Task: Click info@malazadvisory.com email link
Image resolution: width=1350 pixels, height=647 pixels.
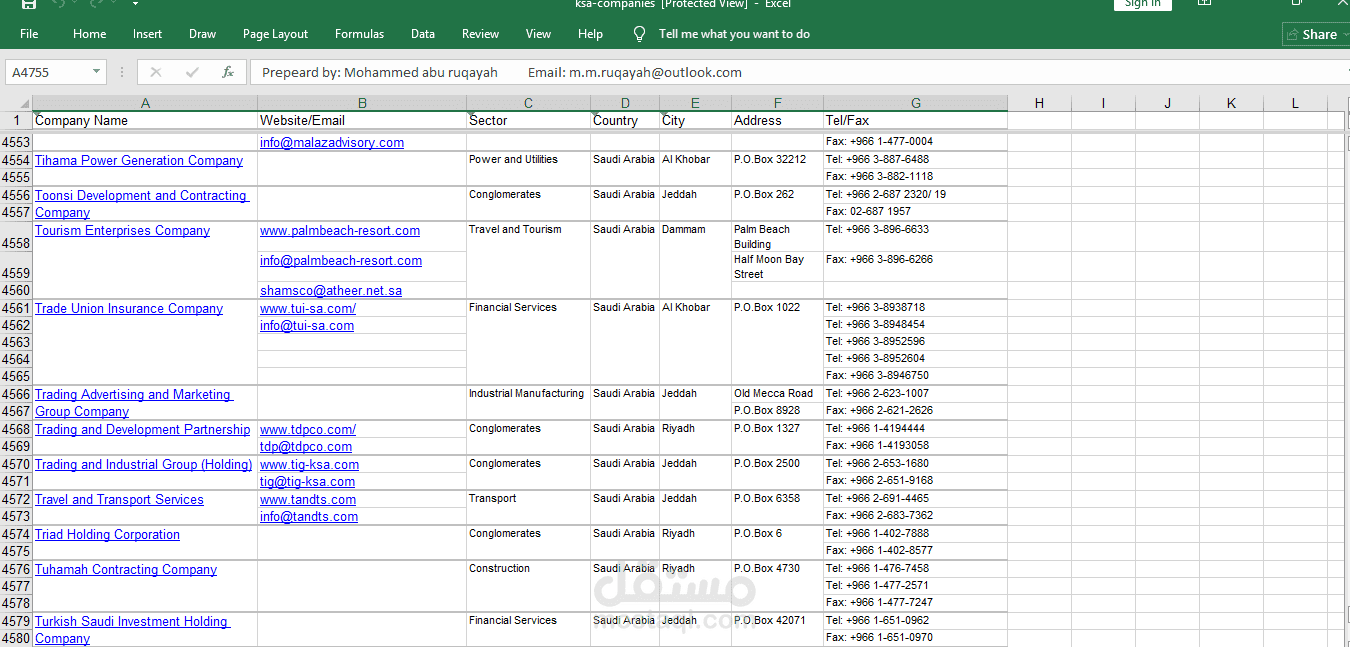Action: pos(332,142)
